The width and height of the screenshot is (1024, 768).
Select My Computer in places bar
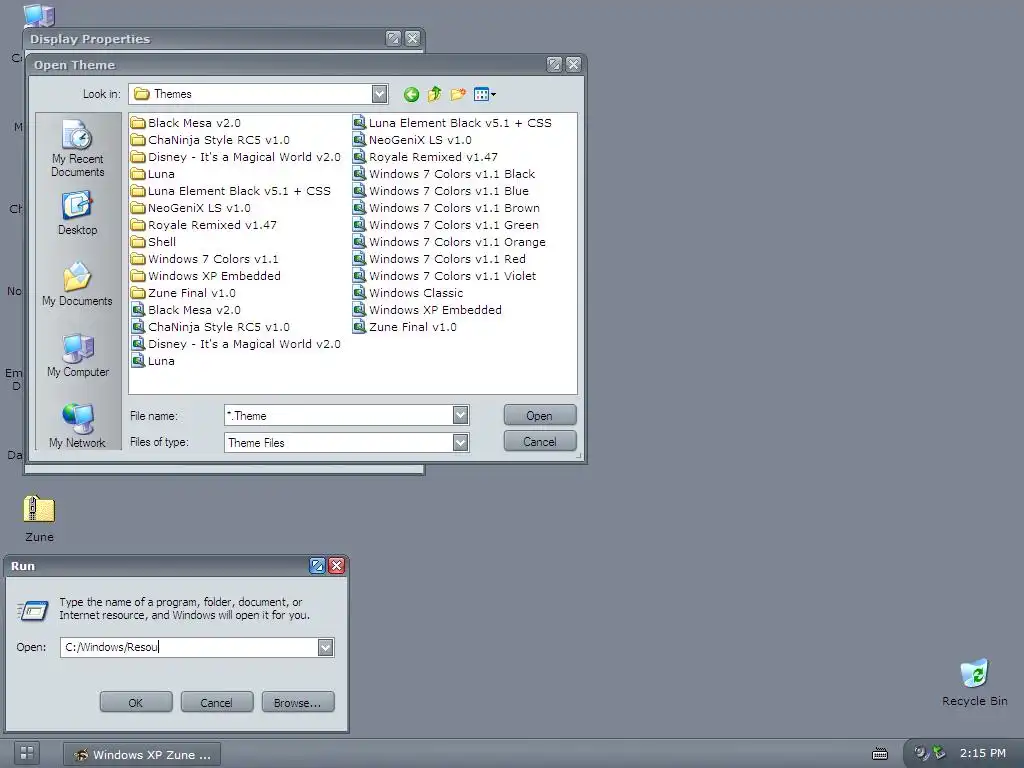point(78,355)
